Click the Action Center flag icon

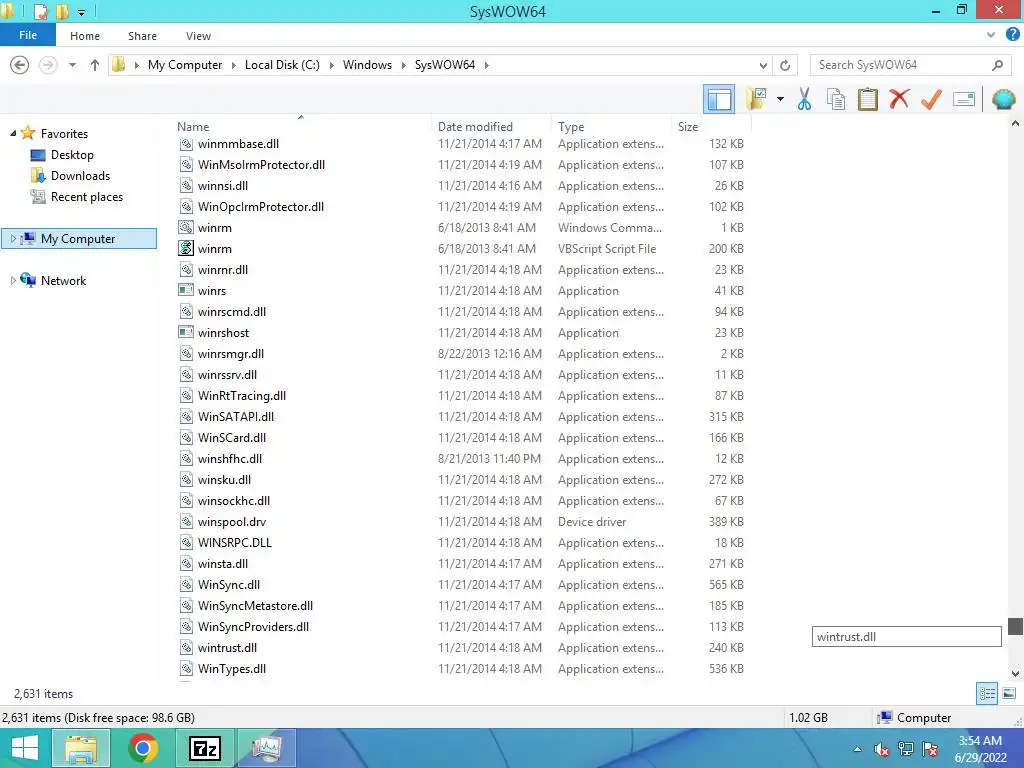930,749
